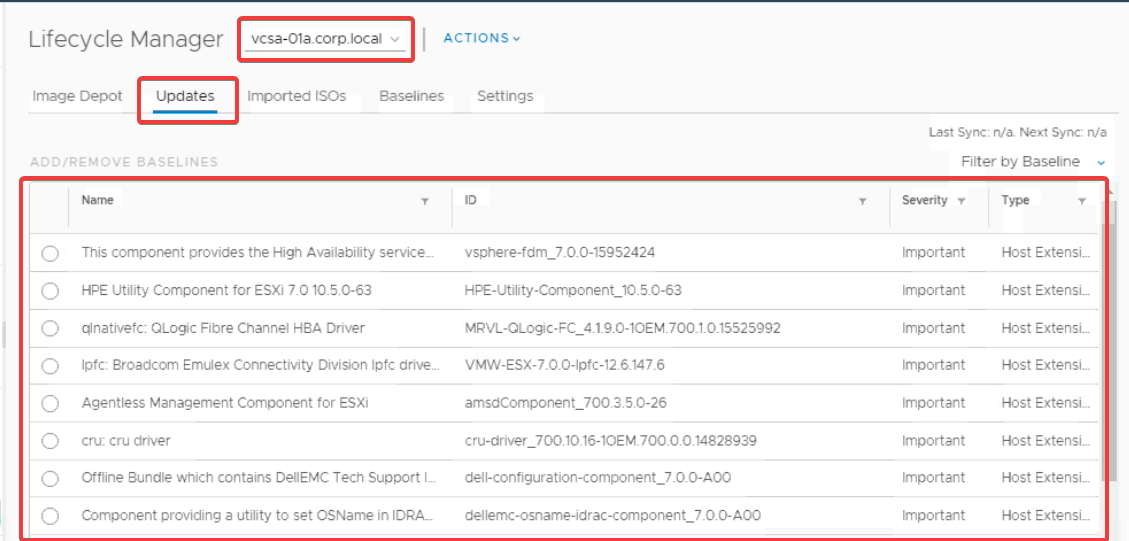Select the qlnativefc QLogic driver radio button
Screen dimensions: 1129x541
point(50,328)
